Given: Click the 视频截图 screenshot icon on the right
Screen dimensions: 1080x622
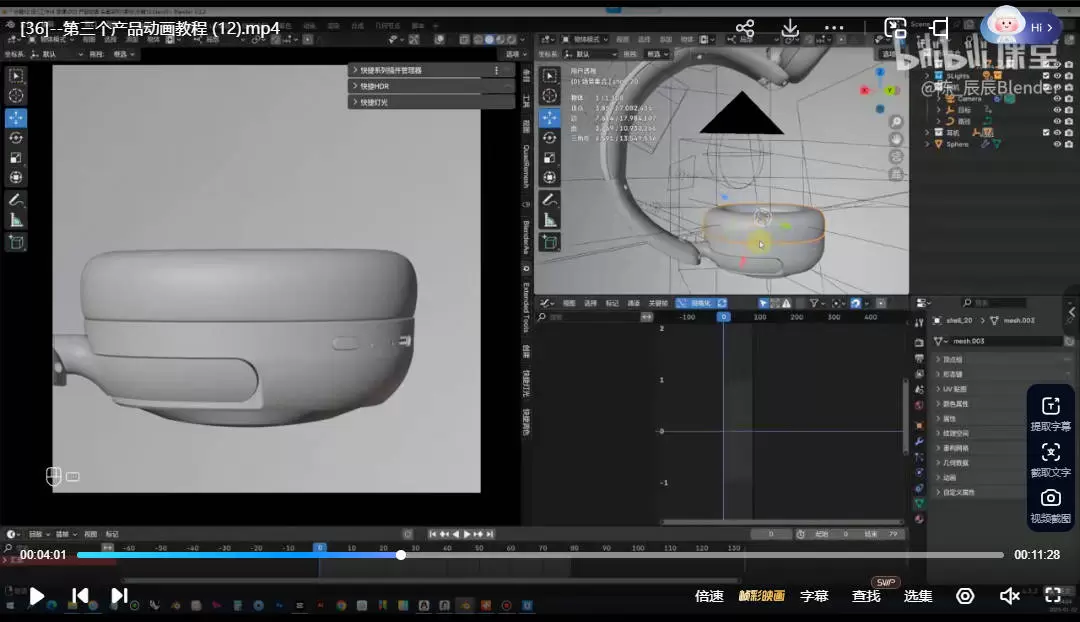Looking at the screenshot, I should pos(1050,495).
